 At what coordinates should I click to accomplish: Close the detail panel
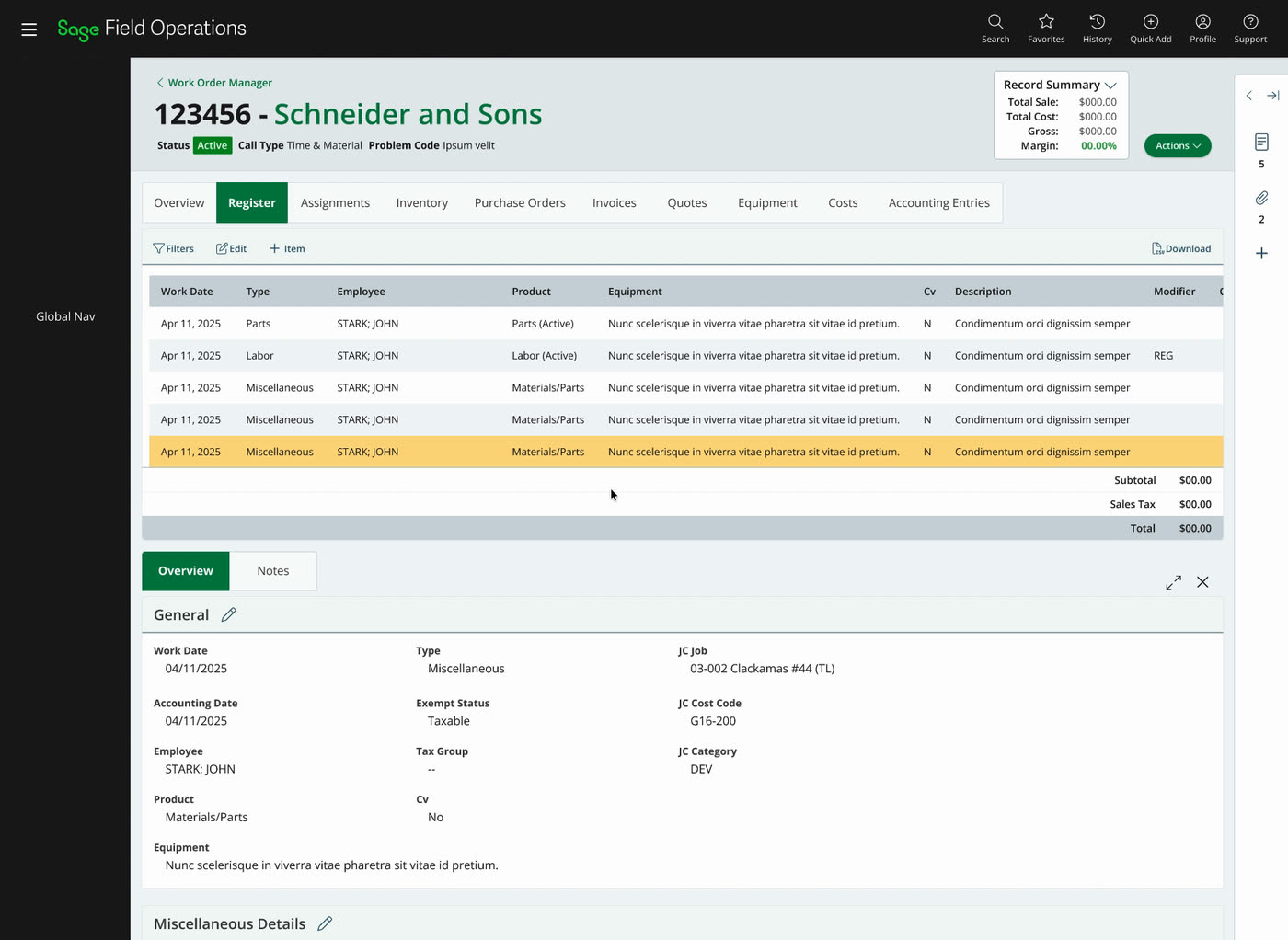pos(1202,582)
